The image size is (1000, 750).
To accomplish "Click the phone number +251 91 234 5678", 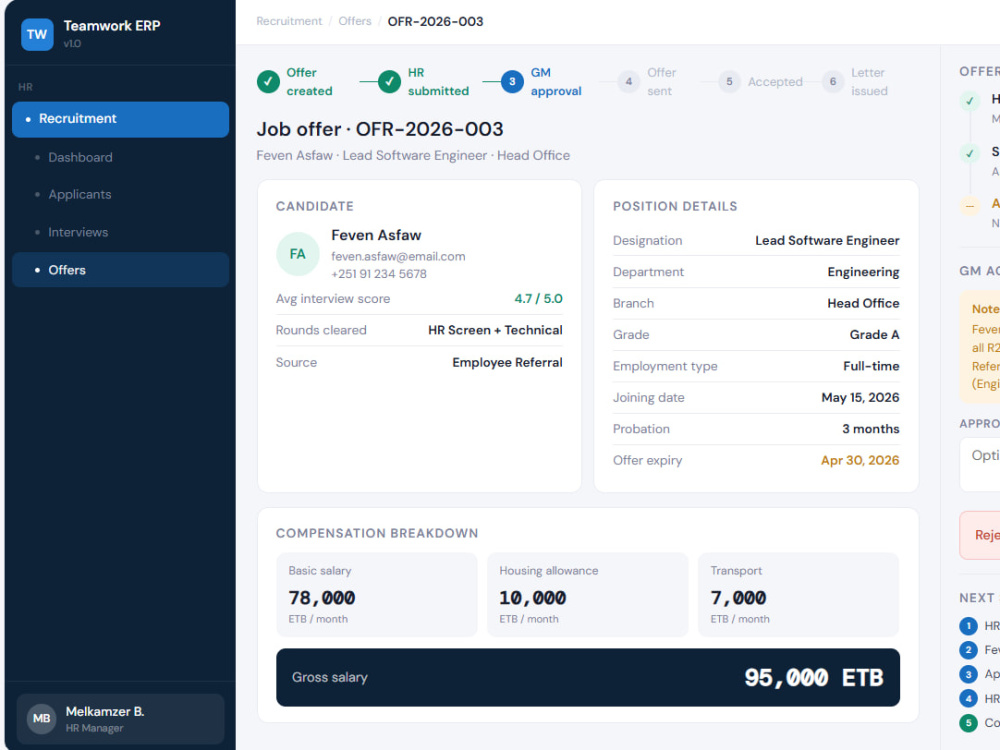I will pyautogui.click(x=379, y=274).
